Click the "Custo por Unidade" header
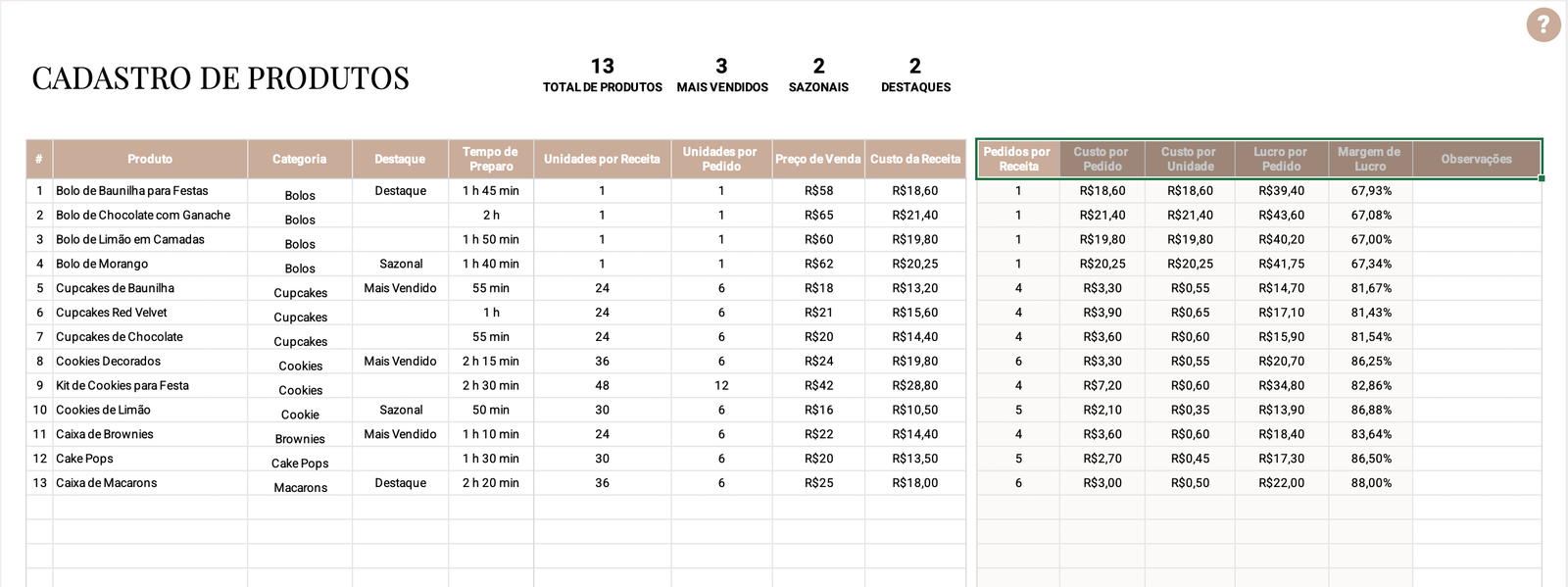The height and width of the screenshot is (587, 1568). pos(1190,159)
